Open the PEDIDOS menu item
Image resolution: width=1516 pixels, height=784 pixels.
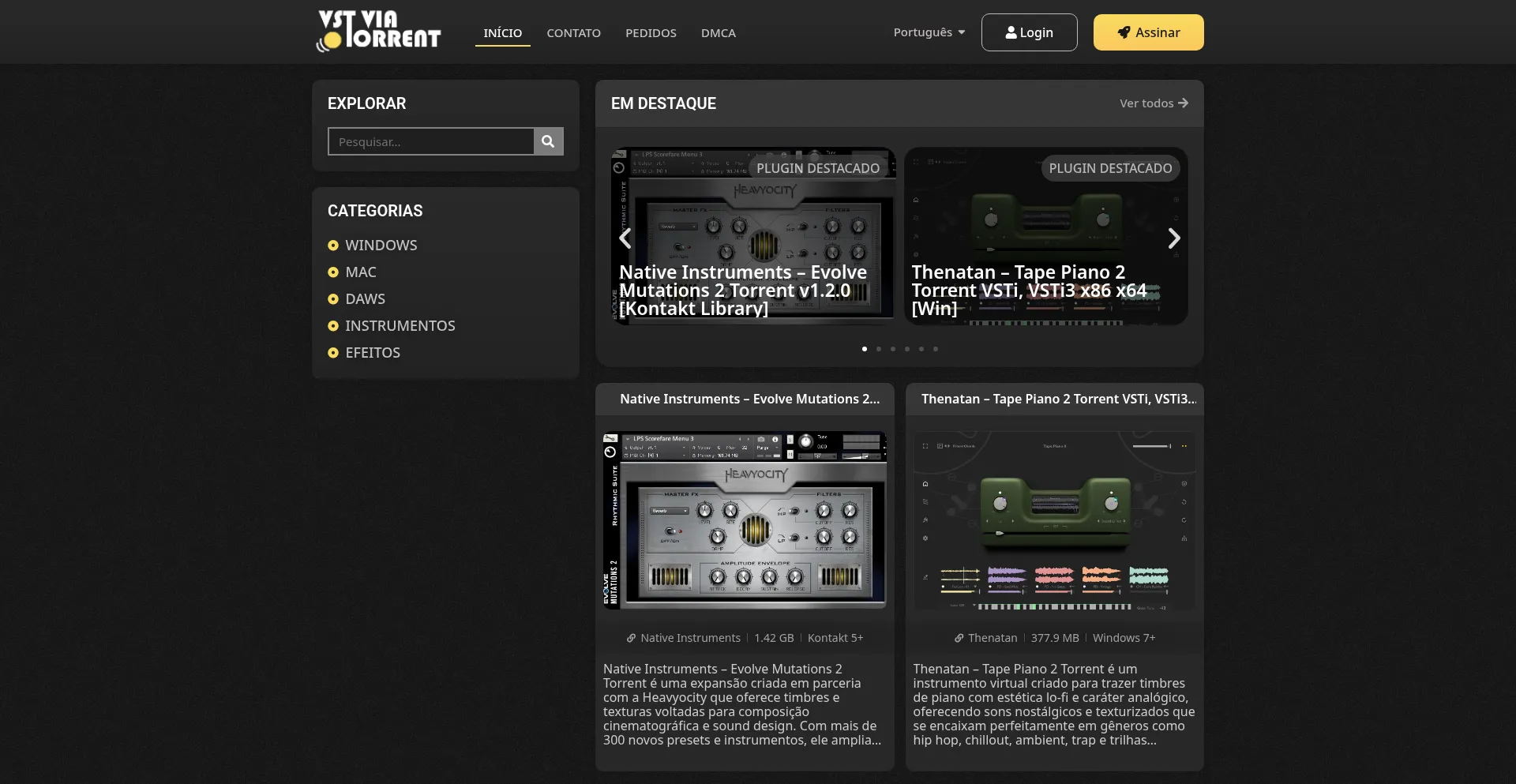pyautogui.click(x=651, y=32)
